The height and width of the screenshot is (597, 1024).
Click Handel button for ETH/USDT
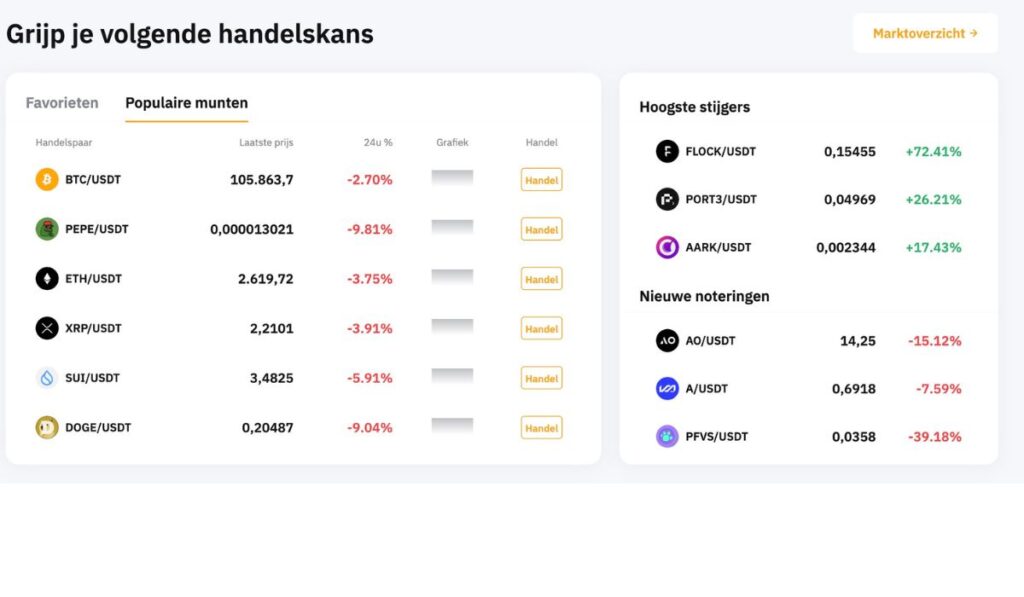pyautogui.click(x=541, y=279)
